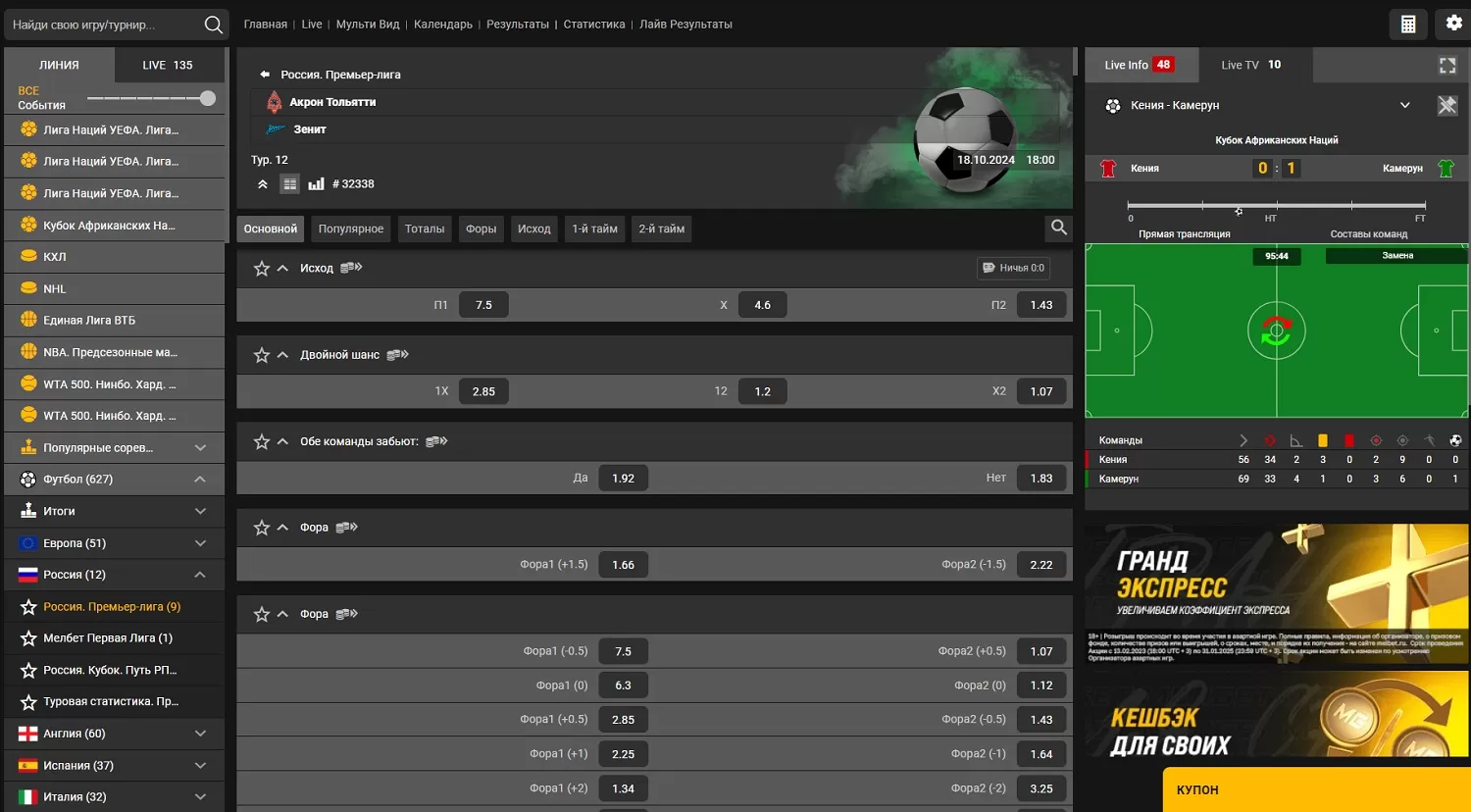The height and width of the screenshot is (812, 1471).
Task: Favorite the Исход market with star
Action: tap(261, 269)
